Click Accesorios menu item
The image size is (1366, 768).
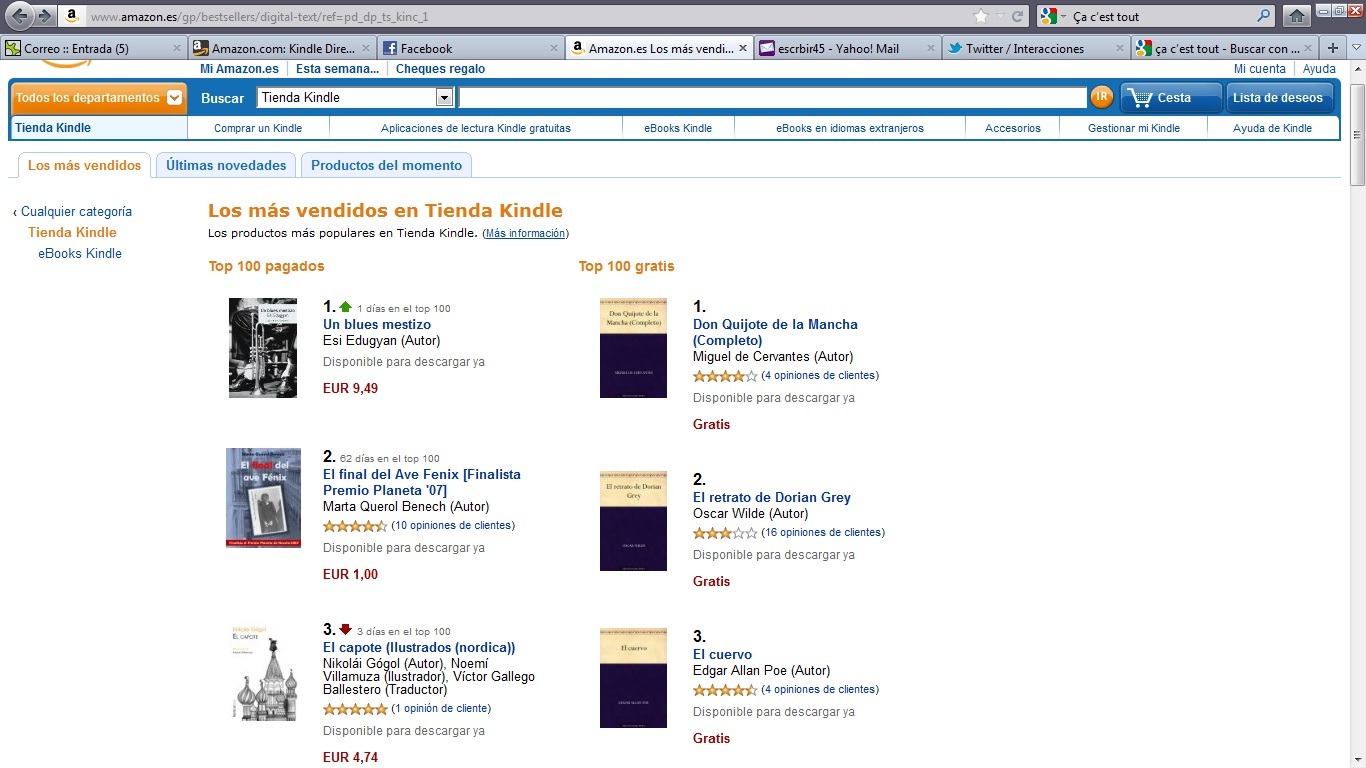[x=1013, y=128]
